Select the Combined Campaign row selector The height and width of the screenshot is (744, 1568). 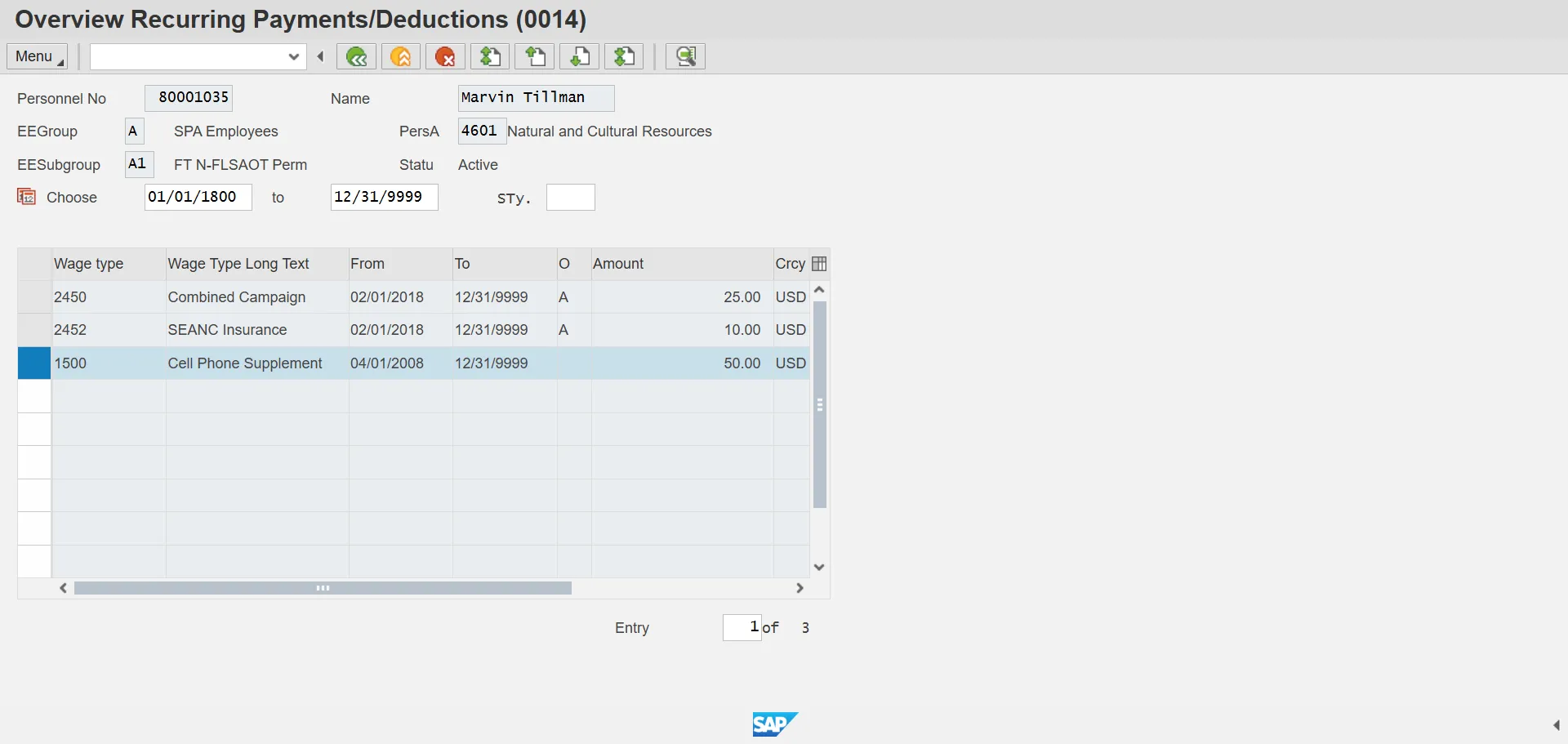pyautogui.click(x=34, y=297)
